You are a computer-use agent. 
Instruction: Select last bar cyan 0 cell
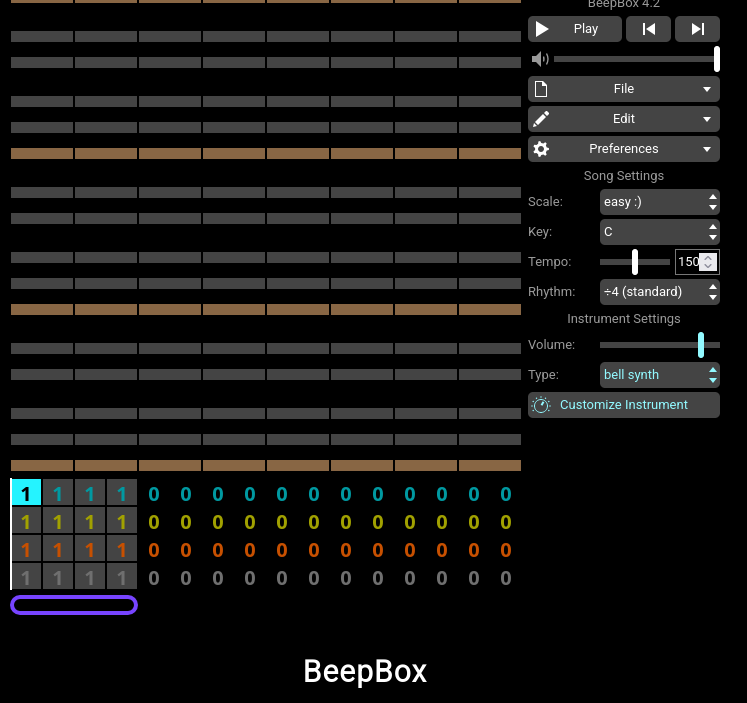click(x=505, y=494)
